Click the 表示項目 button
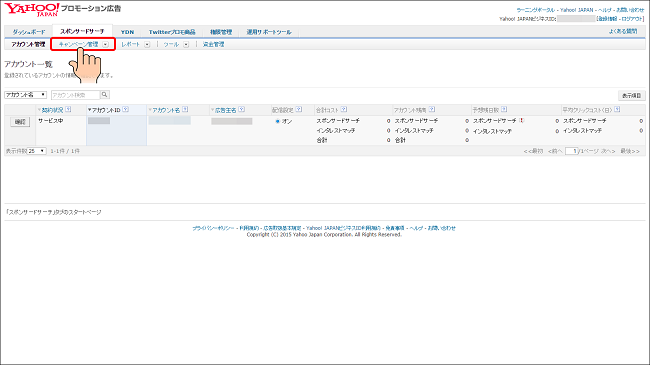The height and width of the screenshot is (365, 650). coord(631,95)
